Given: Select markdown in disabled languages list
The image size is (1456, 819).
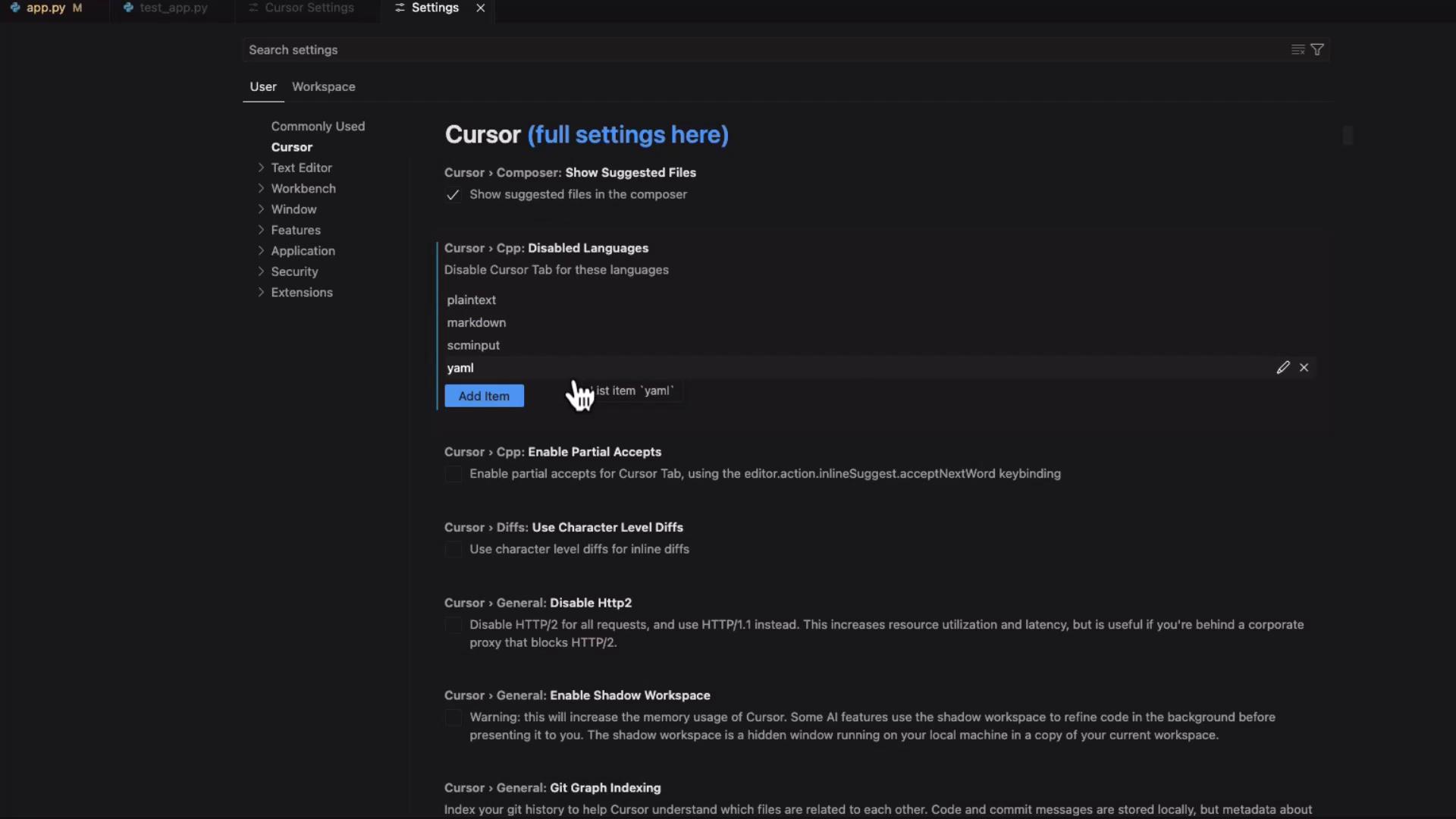Looking at the screenshot, I should (476, 323).
